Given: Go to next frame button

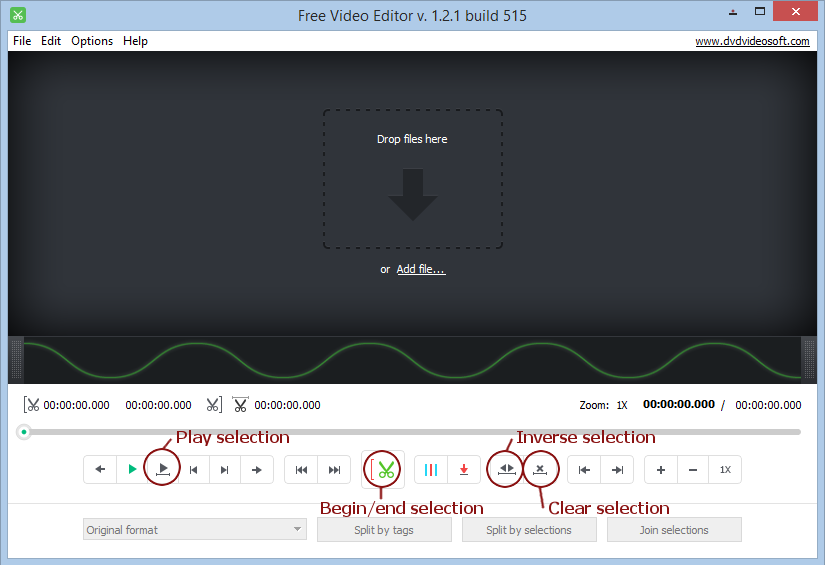Looking at the screenshot, I should tap(225, 469).
